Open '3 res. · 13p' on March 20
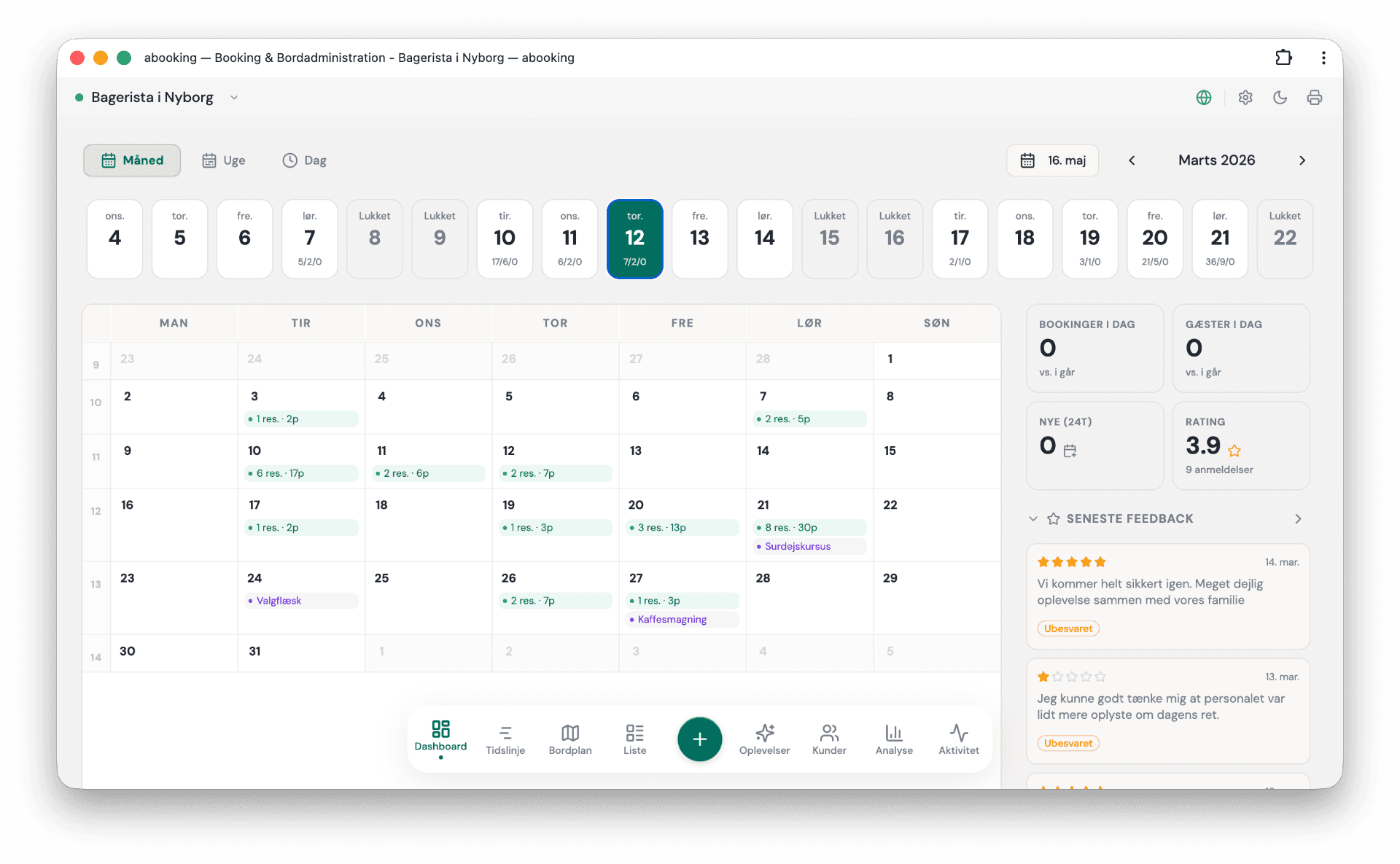 pyautogui.click(x=683, y=527)
